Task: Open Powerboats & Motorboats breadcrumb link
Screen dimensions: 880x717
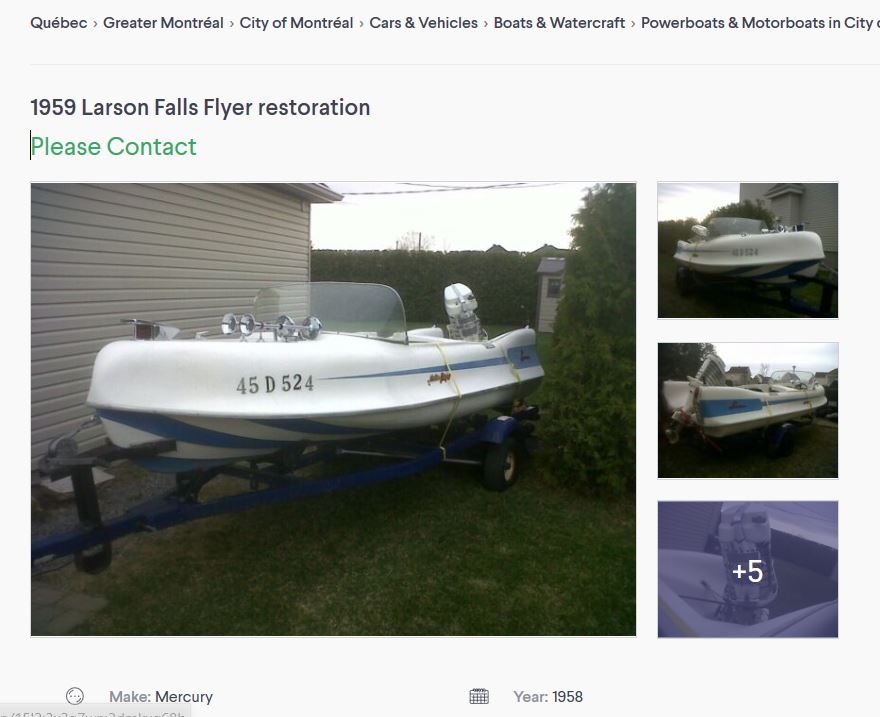Action: (760, 23)
